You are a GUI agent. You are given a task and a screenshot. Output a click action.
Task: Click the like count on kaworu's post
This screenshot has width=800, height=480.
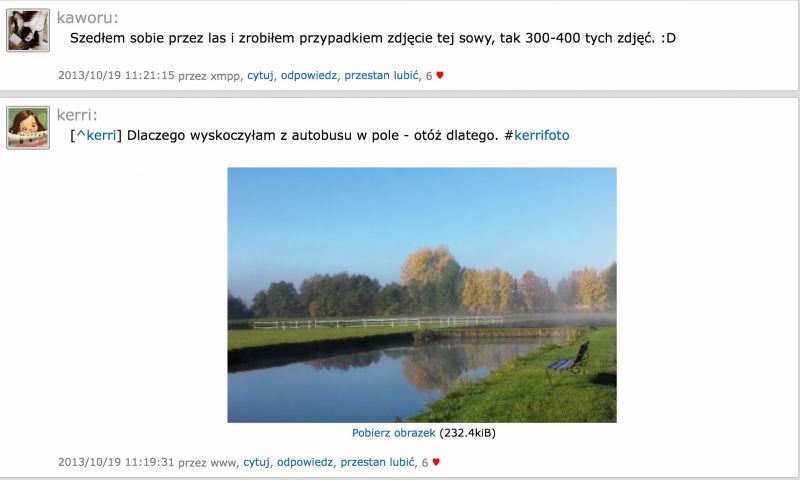(429, 75)
